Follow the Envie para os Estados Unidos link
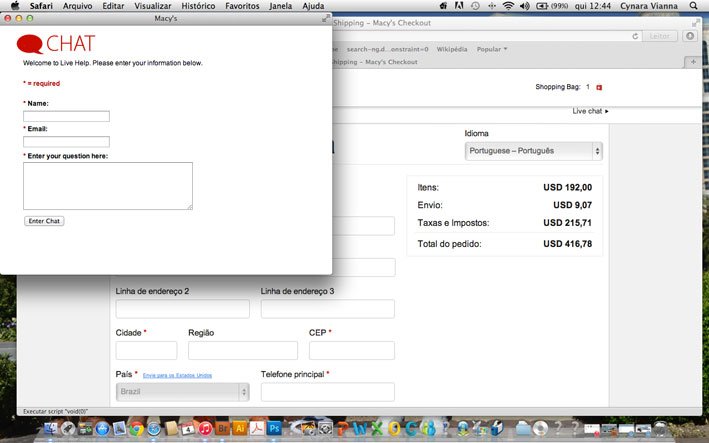This screenshot has width=709, height=443. 177,375
